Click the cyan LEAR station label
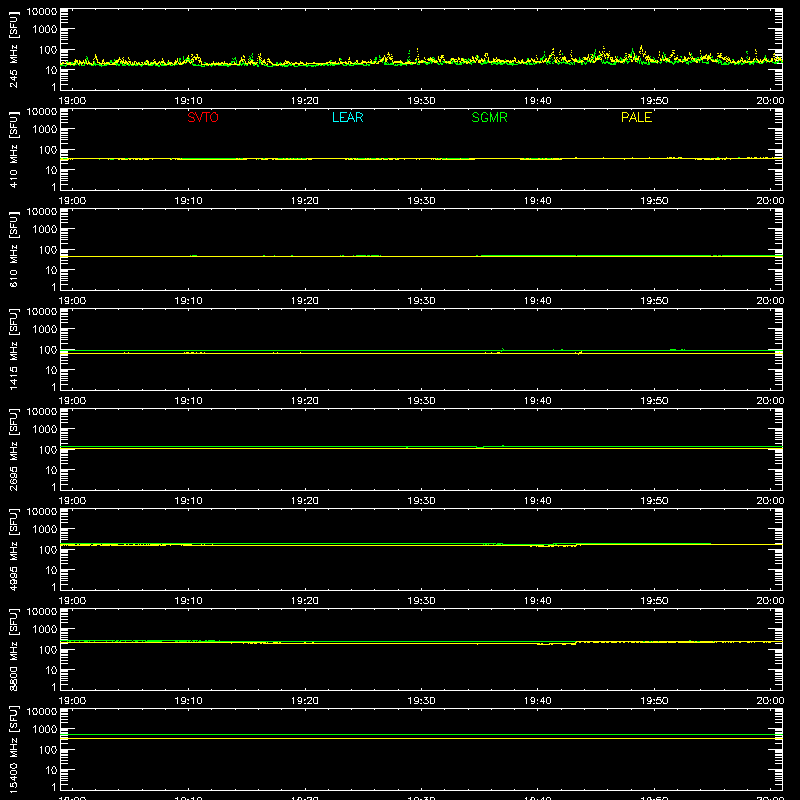 click(347, 117)
